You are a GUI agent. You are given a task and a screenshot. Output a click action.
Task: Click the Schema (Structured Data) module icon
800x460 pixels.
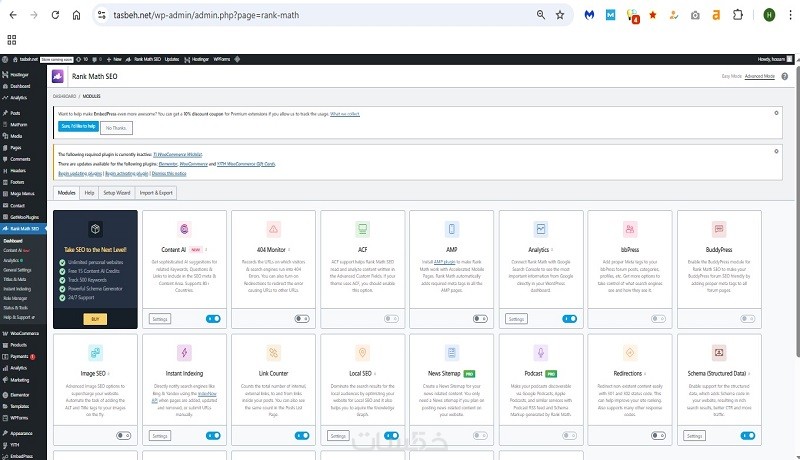tap(719, 352)
